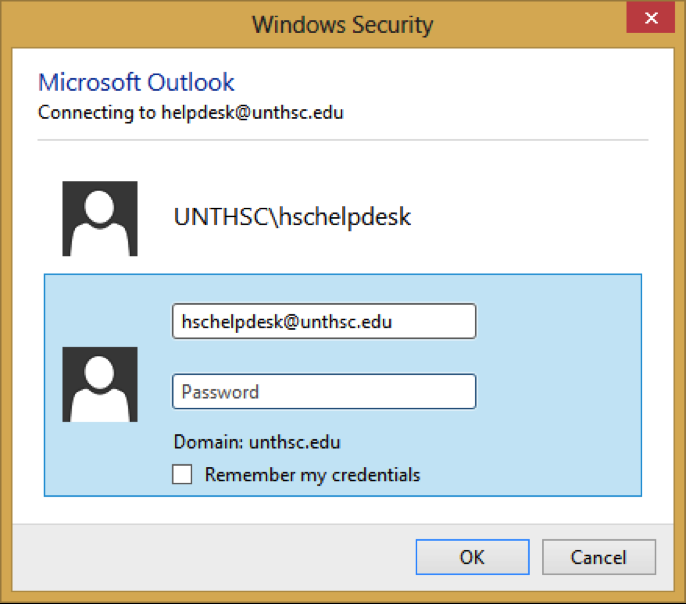The height and width of the screenshot is (604, 686).
Task: Select the UNTHSC\hschelpdesk account name
Action: point(292,217)
